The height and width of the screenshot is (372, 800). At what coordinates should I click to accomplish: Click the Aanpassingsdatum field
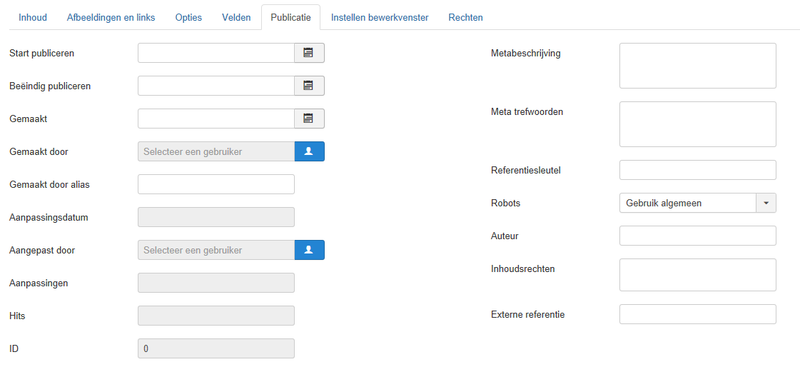[x=216, y=217]
